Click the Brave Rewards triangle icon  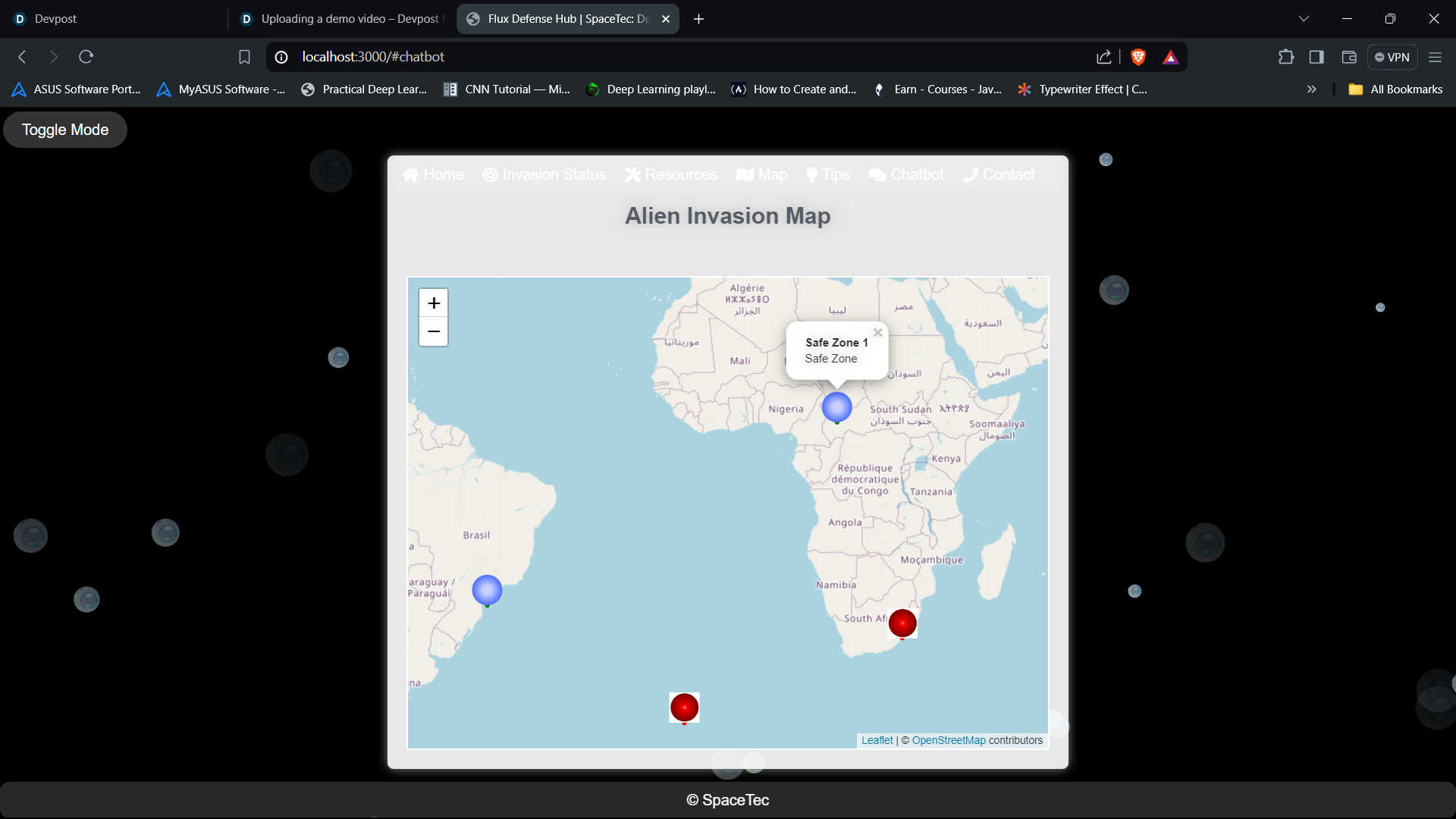tap(1170, 57)
